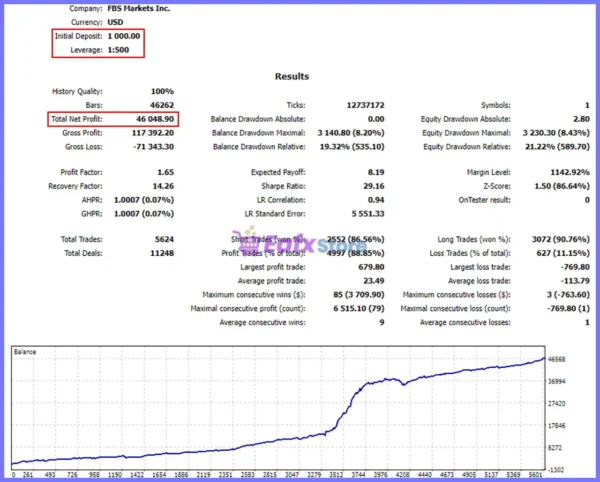Click the Largest profit trade value 679.80
This screenshot has width=600, height=482.
point(371,267)
